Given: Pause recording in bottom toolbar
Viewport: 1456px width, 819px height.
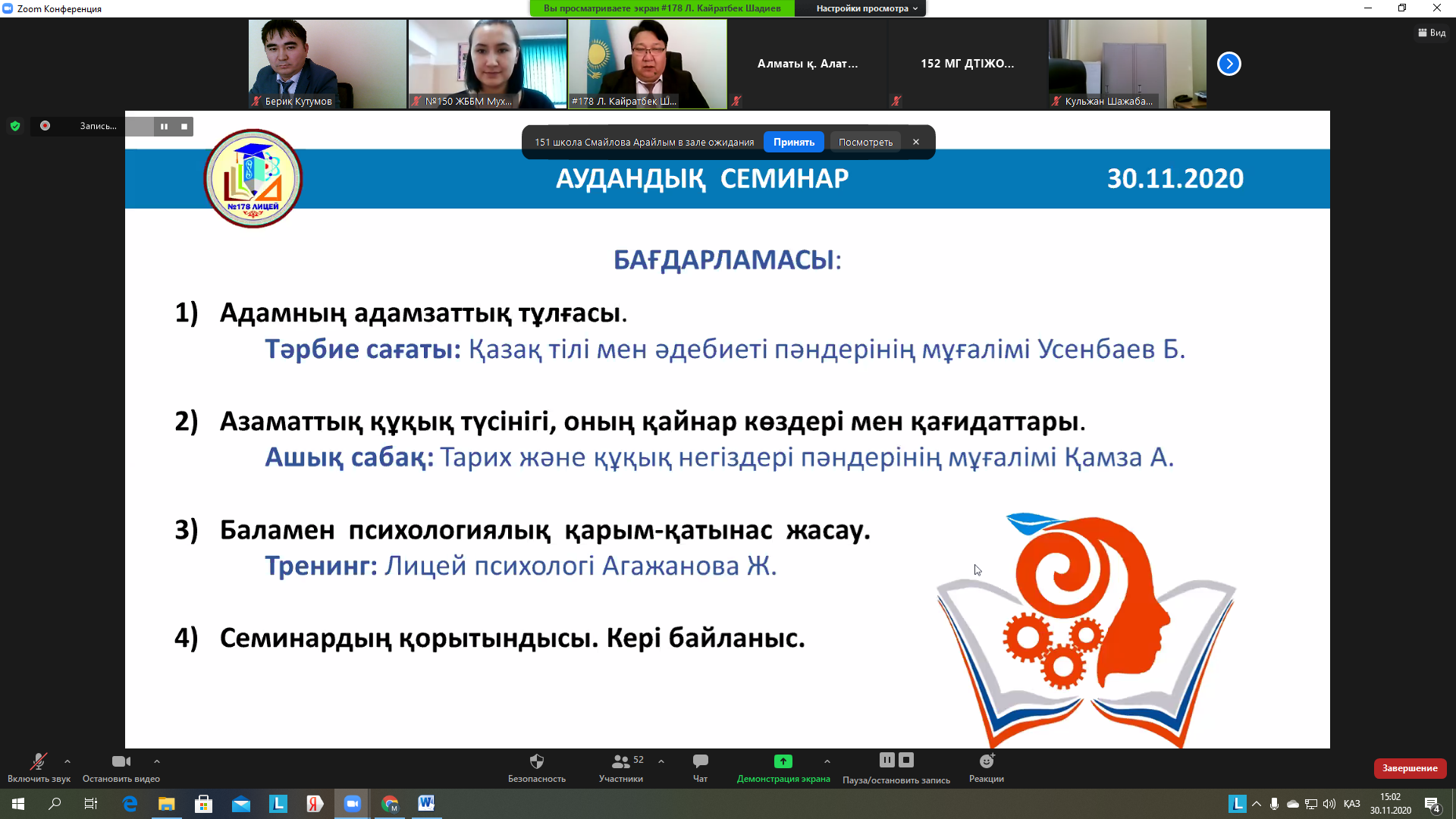Looking at the screenshot, I should [x=886, y=760].
